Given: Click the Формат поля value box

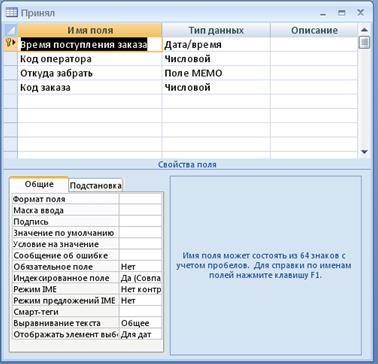Looking at the screenshot, I should 141,199.
